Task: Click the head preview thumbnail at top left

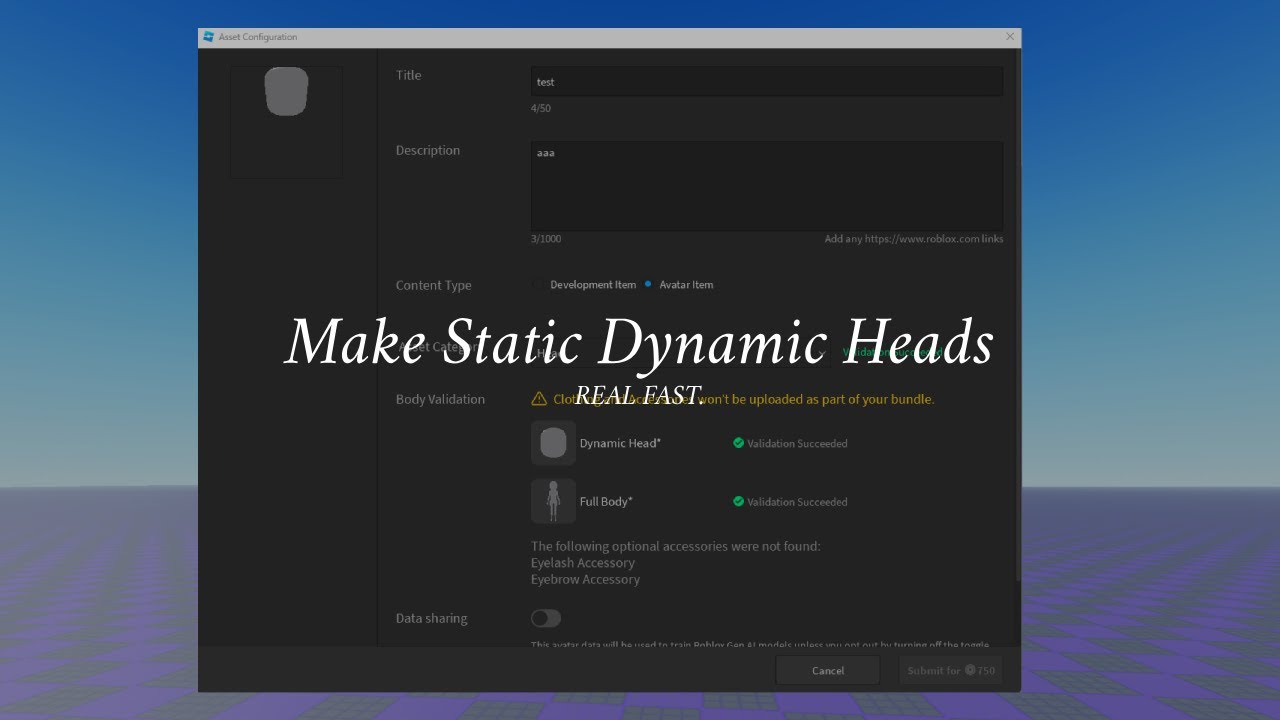Action: tap(286, 122)
